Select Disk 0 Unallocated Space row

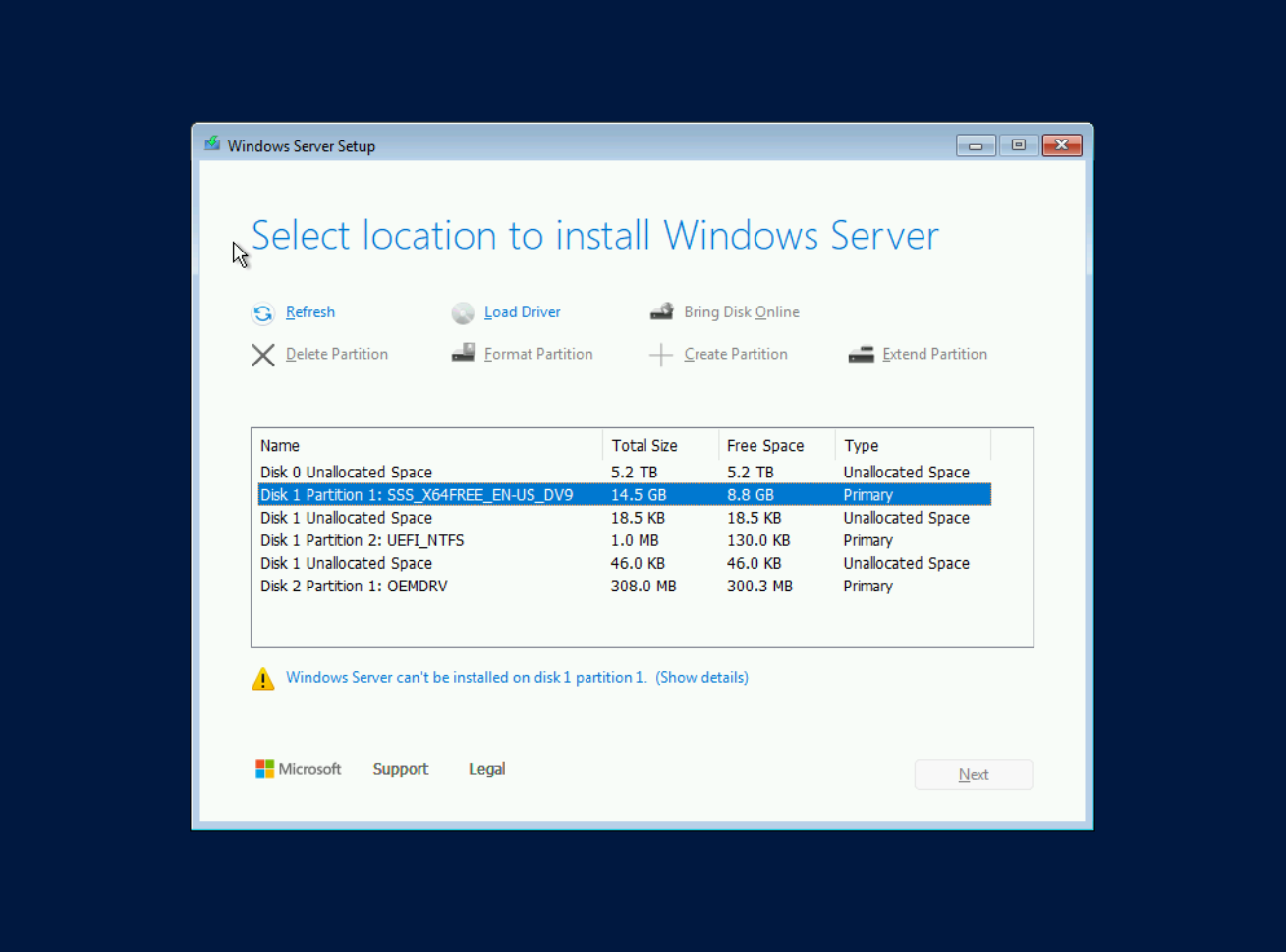pos(624,473)
